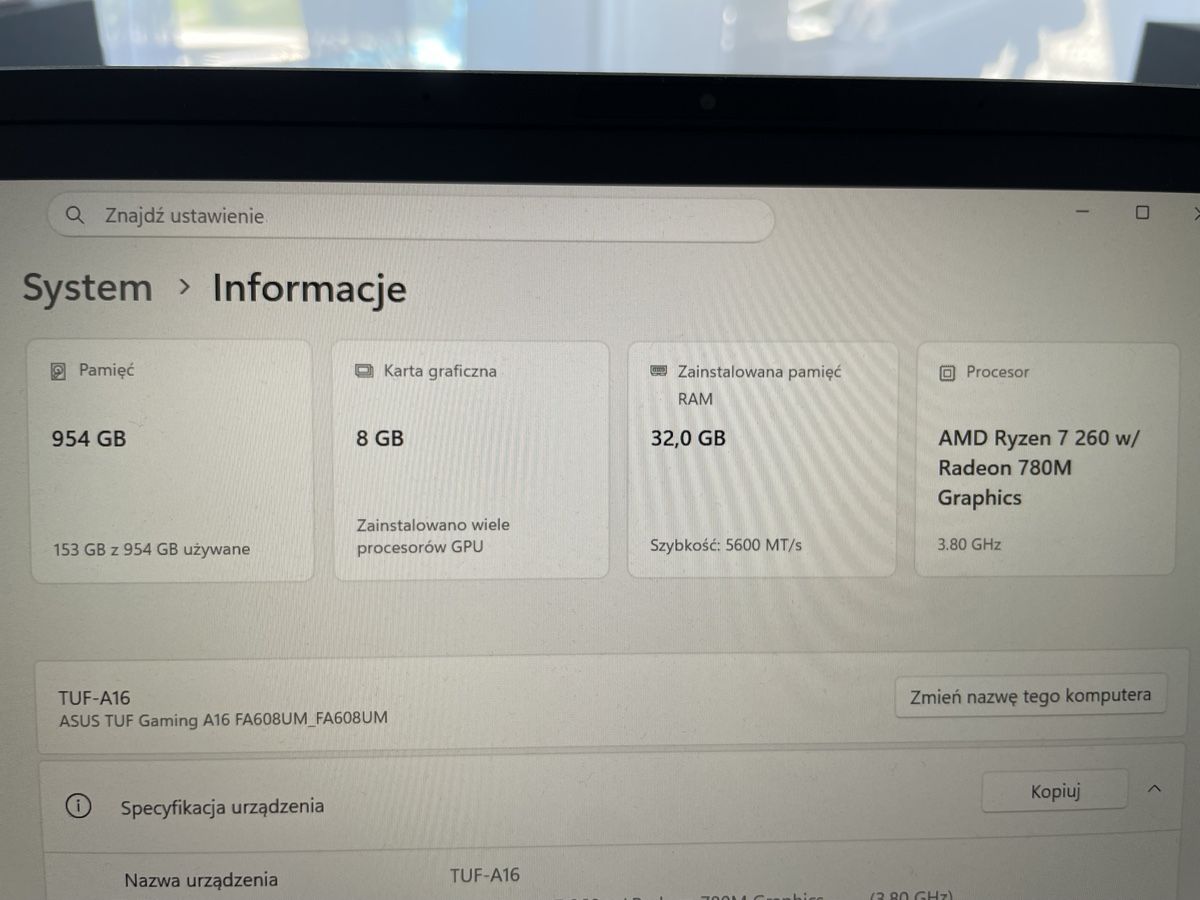The image size is (1200, 900).
Task: Click the 'TUF-A16' computer name heading
Action: click(x=94, y=697)
